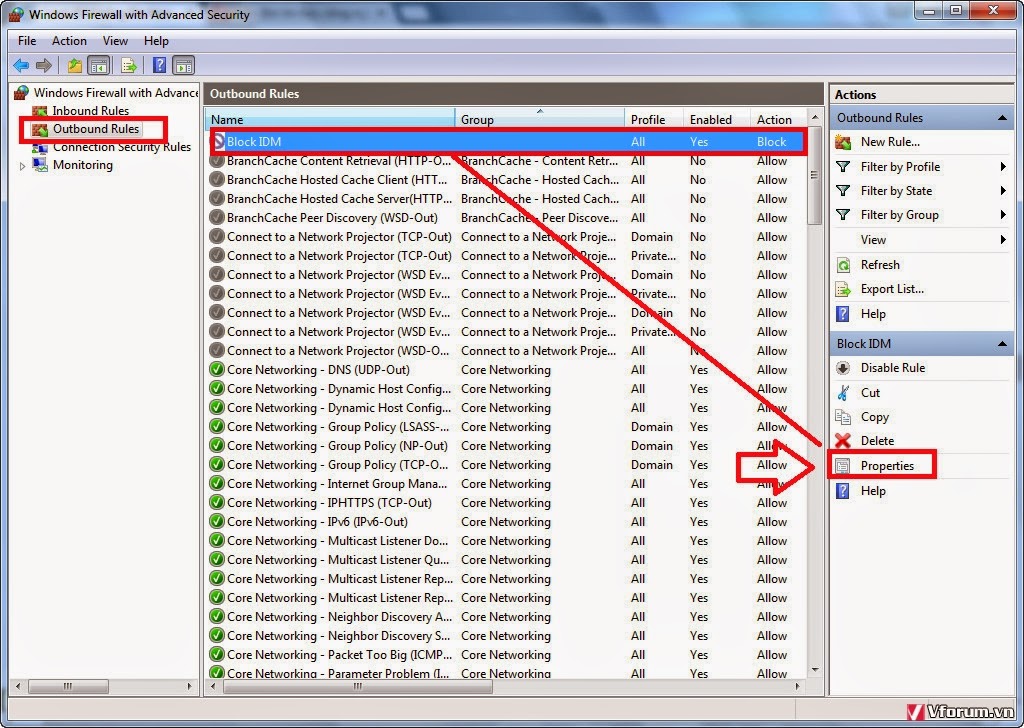Click the red Delete X icon
This screenshot has height=728, width=1024.
pos(843,441)
